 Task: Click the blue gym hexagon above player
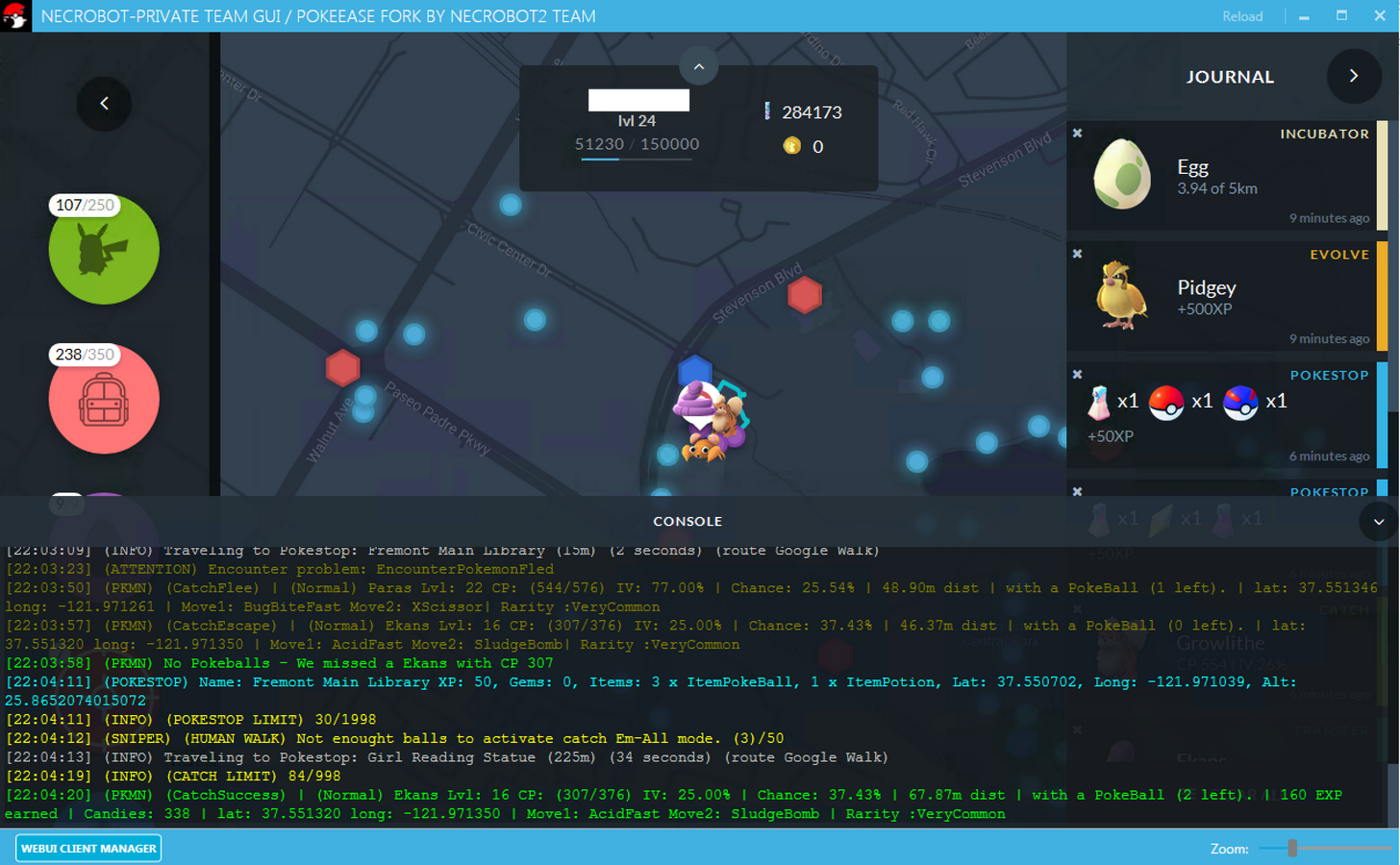[x=694, y=372]
